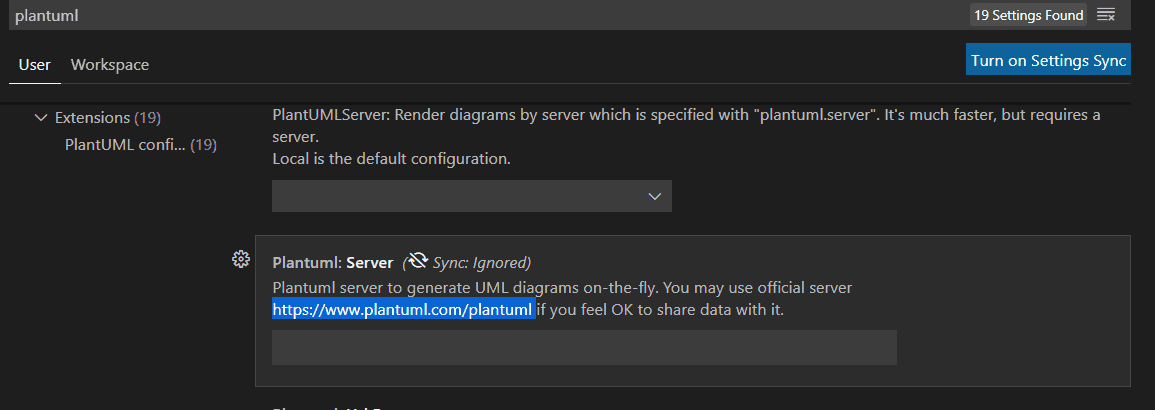Collapse the Extensions tree chevron

pos(41,117)
